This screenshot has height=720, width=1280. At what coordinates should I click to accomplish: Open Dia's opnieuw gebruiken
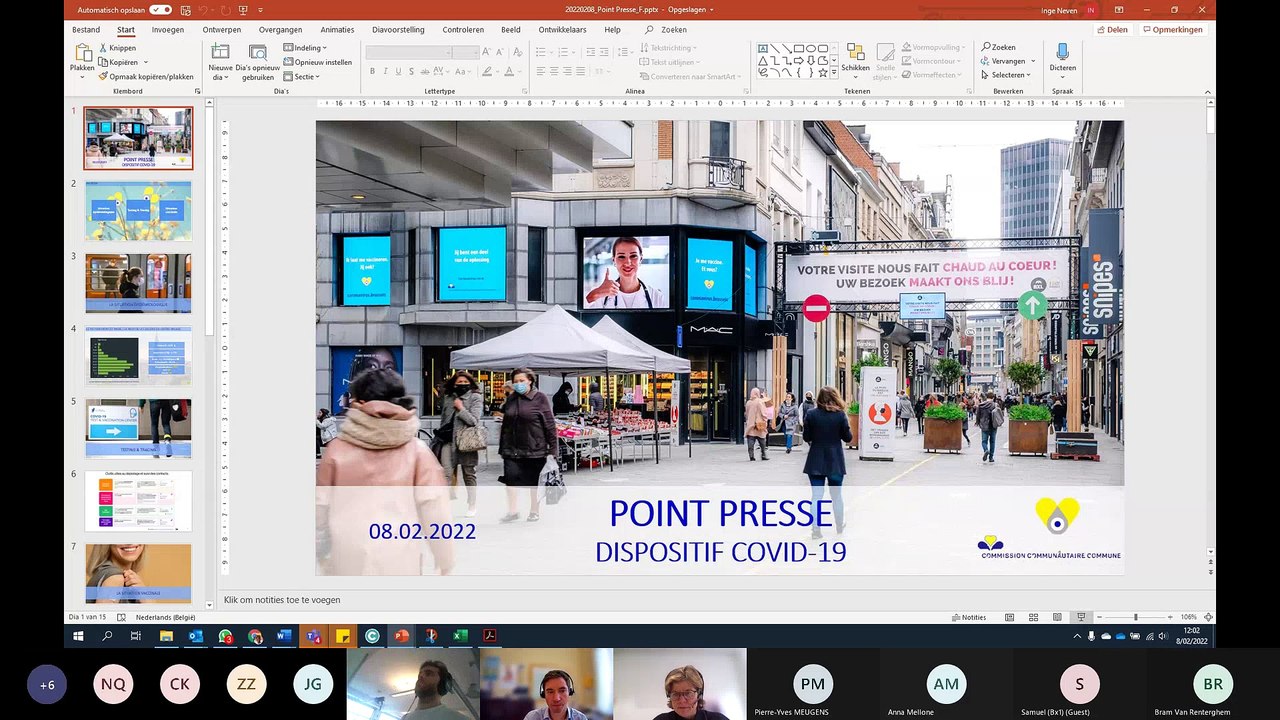(x=258, y=53)
